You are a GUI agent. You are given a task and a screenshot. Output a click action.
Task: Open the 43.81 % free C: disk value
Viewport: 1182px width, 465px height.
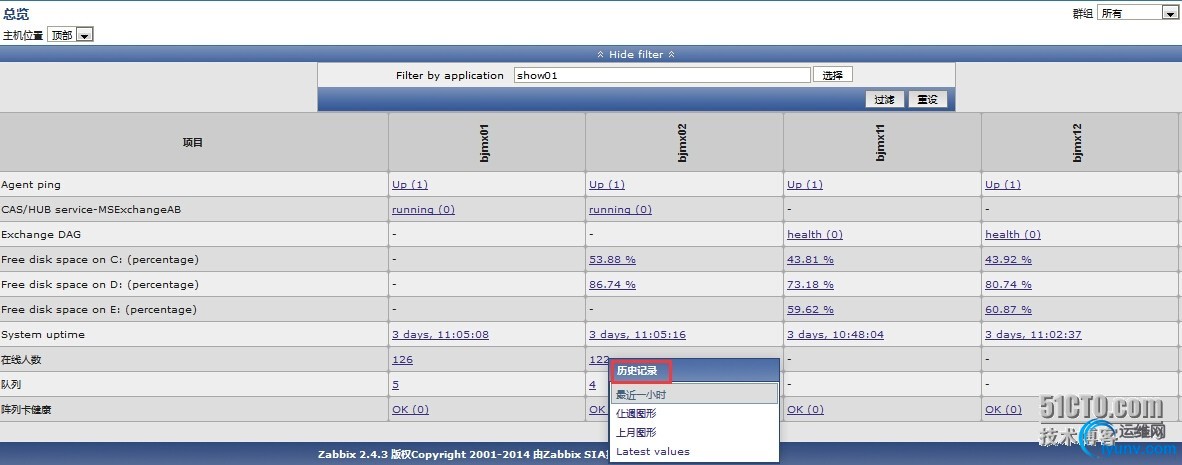pyautogui.click(x=810, y=259)
